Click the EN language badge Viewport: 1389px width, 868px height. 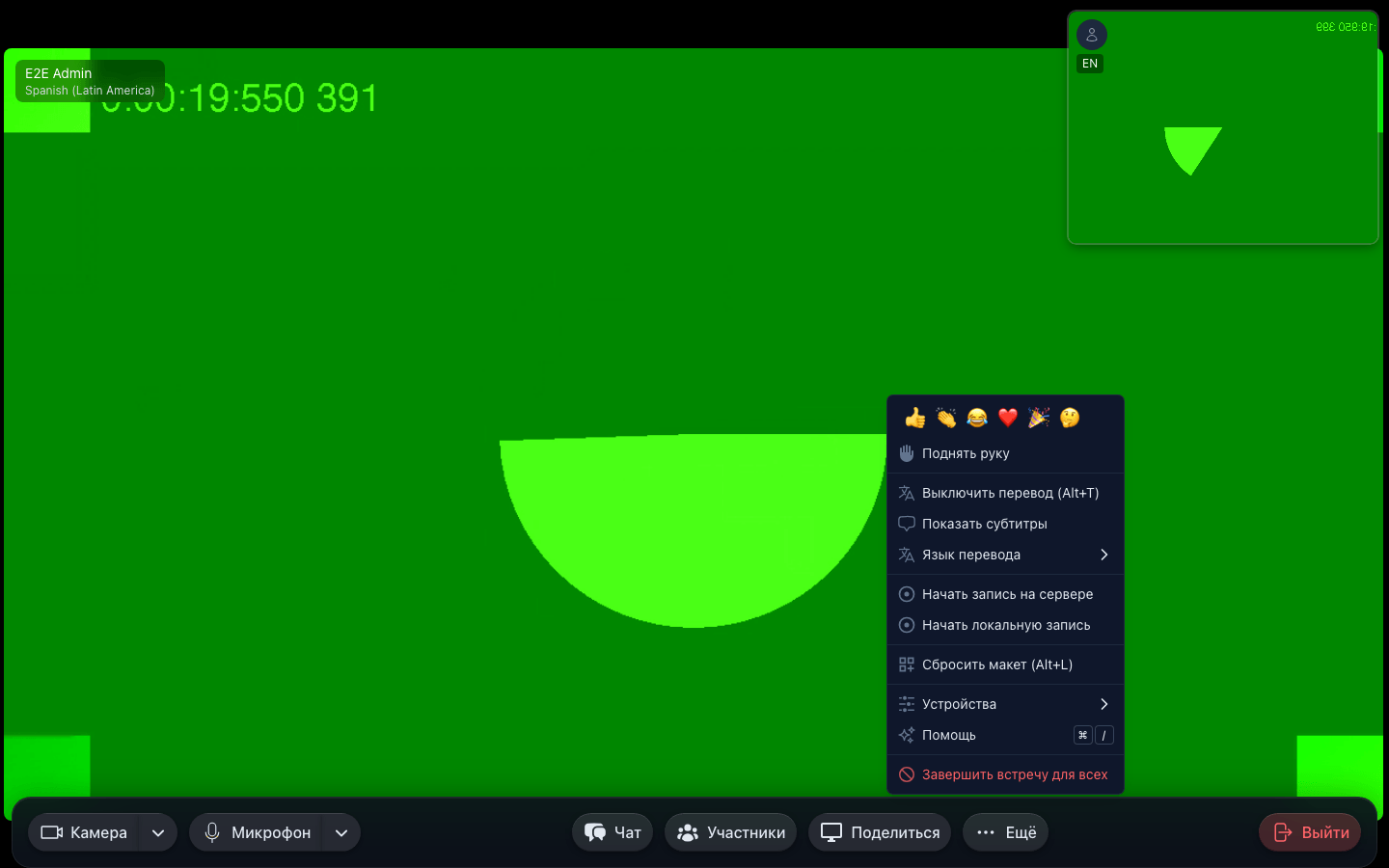(1090, 64)
